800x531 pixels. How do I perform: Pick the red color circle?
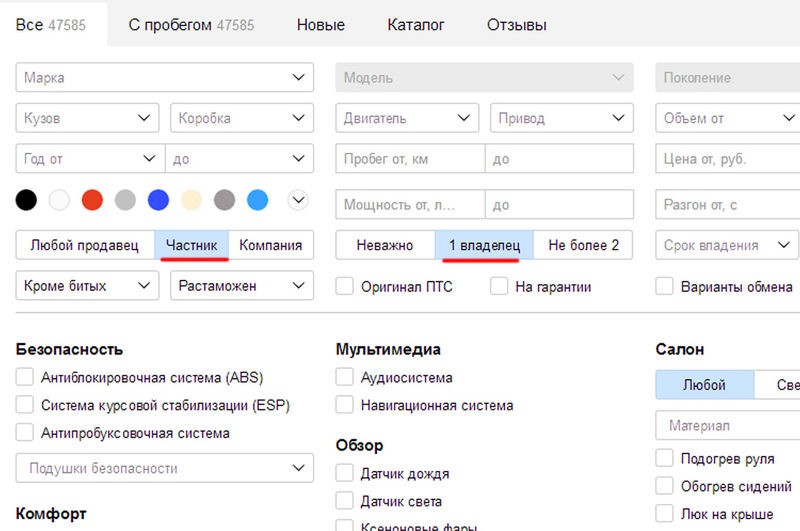(92, 201)
